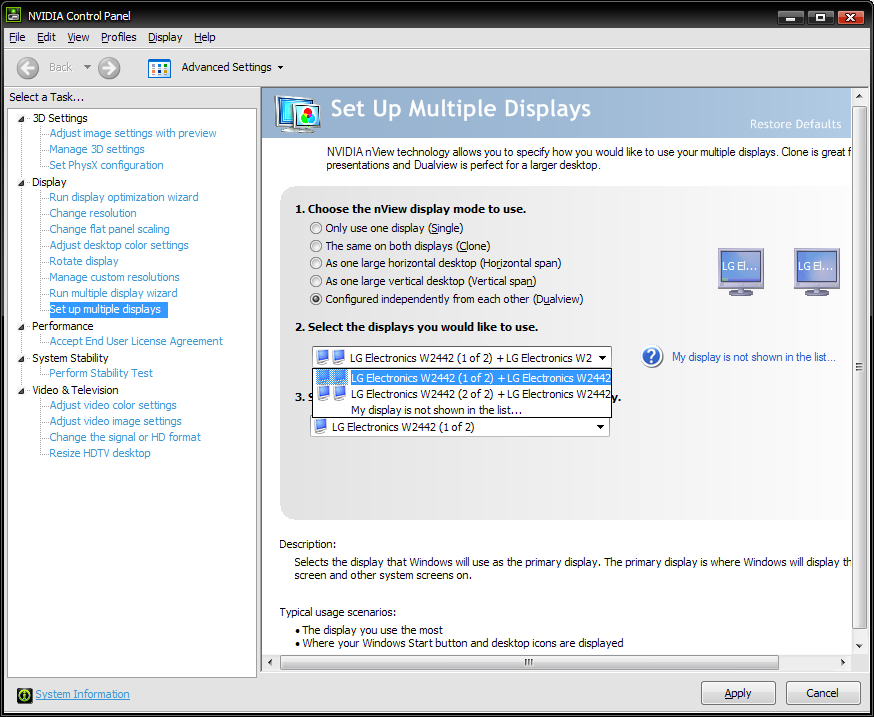
Task: Open Accept End User License Agreement
Action: click(x=136, y=341)
